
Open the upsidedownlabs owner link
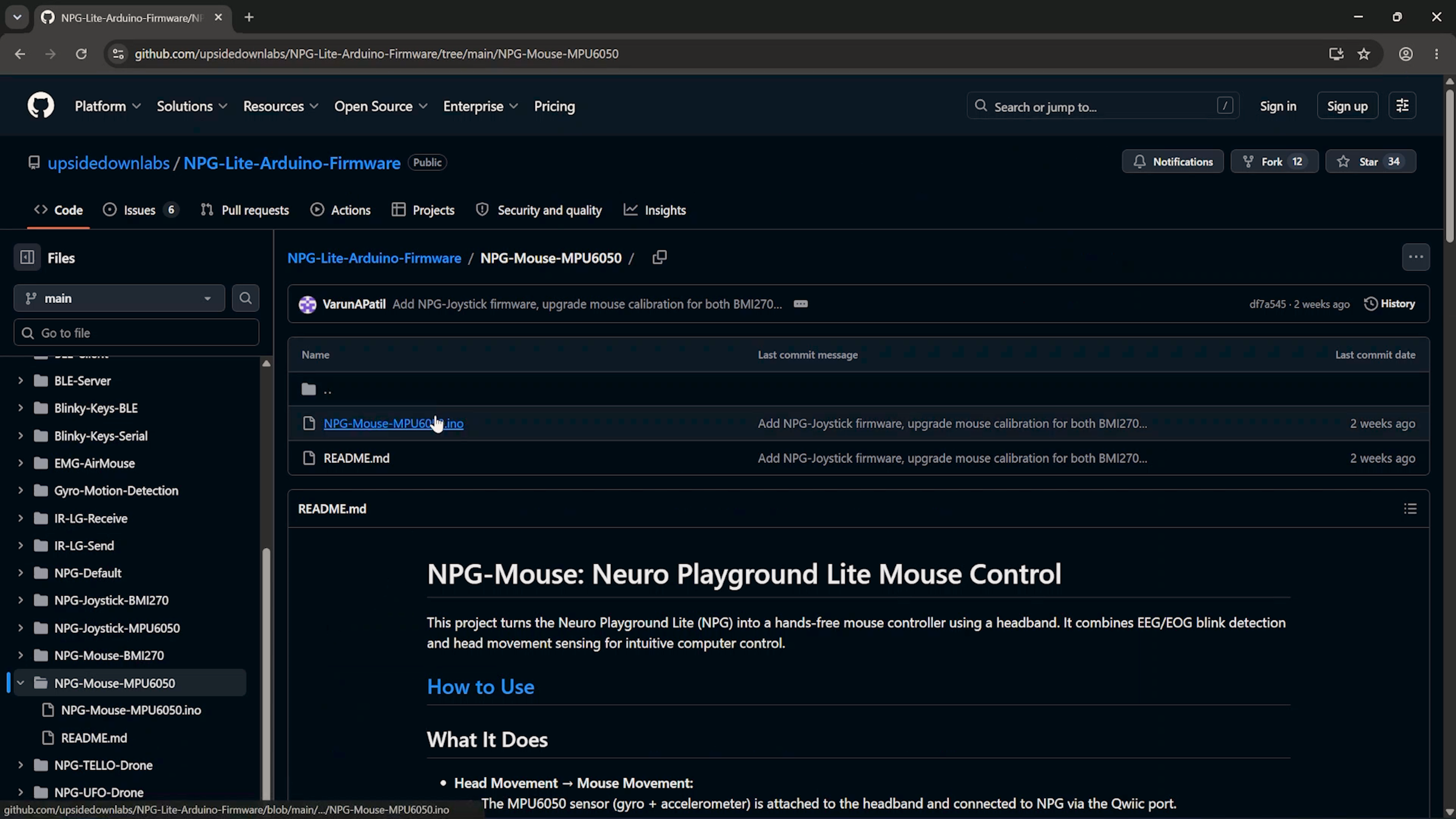(x=109, y=163)
